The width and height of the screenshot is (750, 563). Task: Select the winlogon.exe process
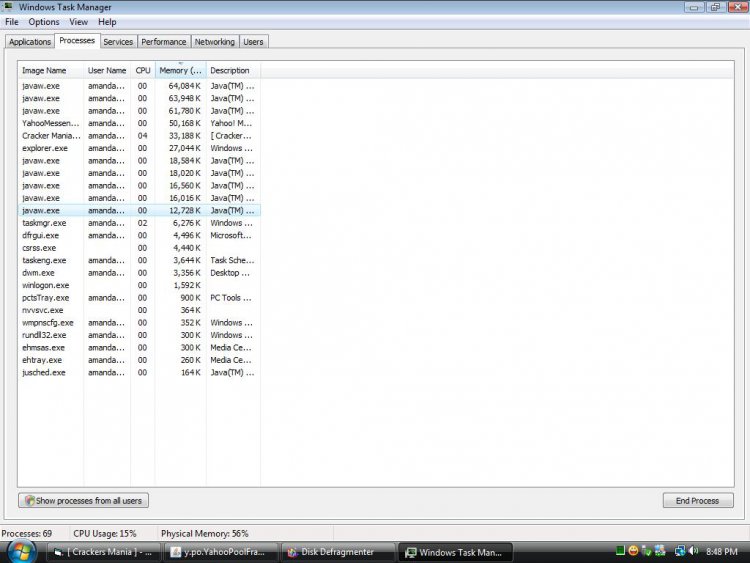139,285
